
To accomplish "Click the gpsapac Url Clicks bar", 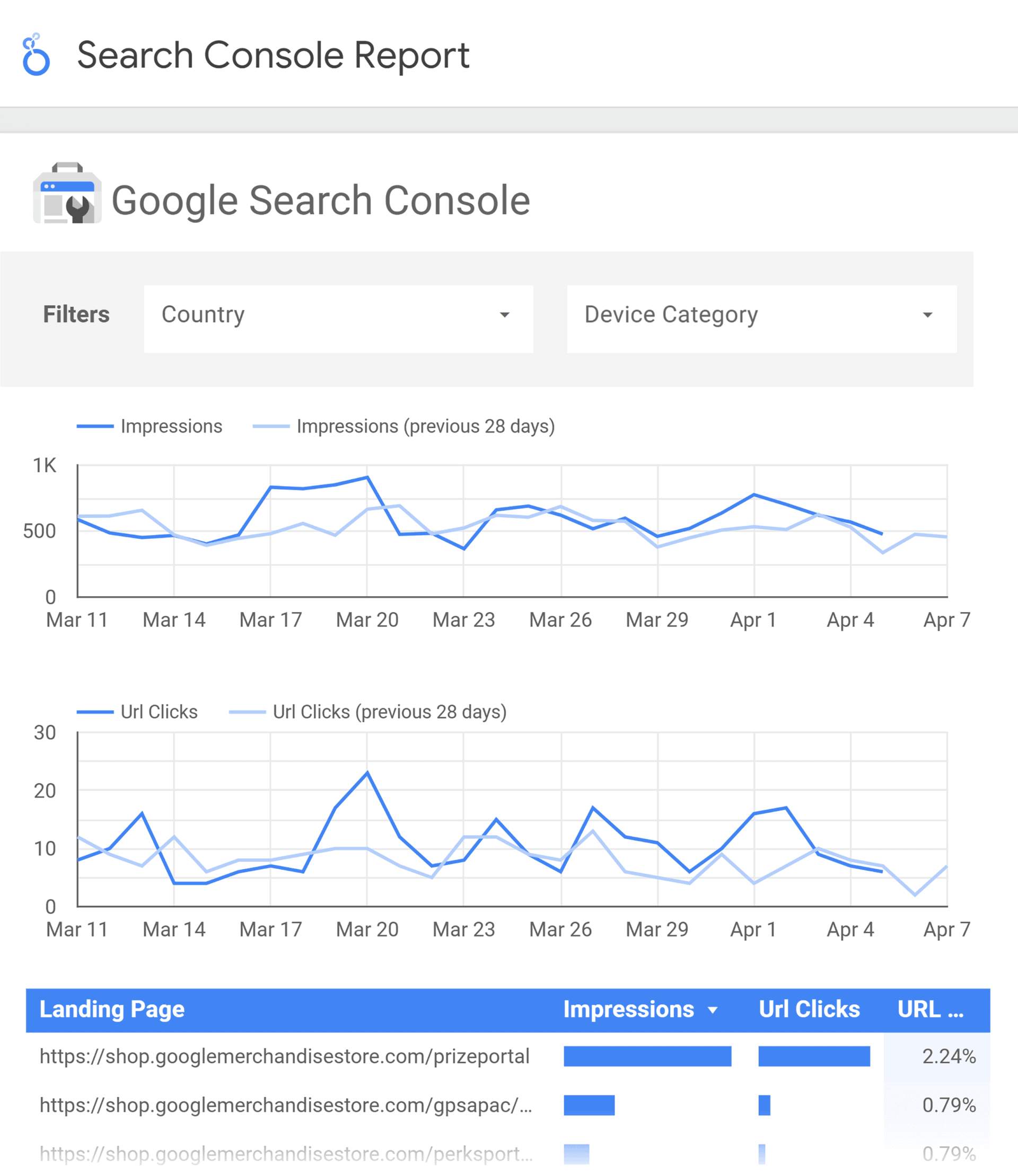I will click(x=764, y=1106).
